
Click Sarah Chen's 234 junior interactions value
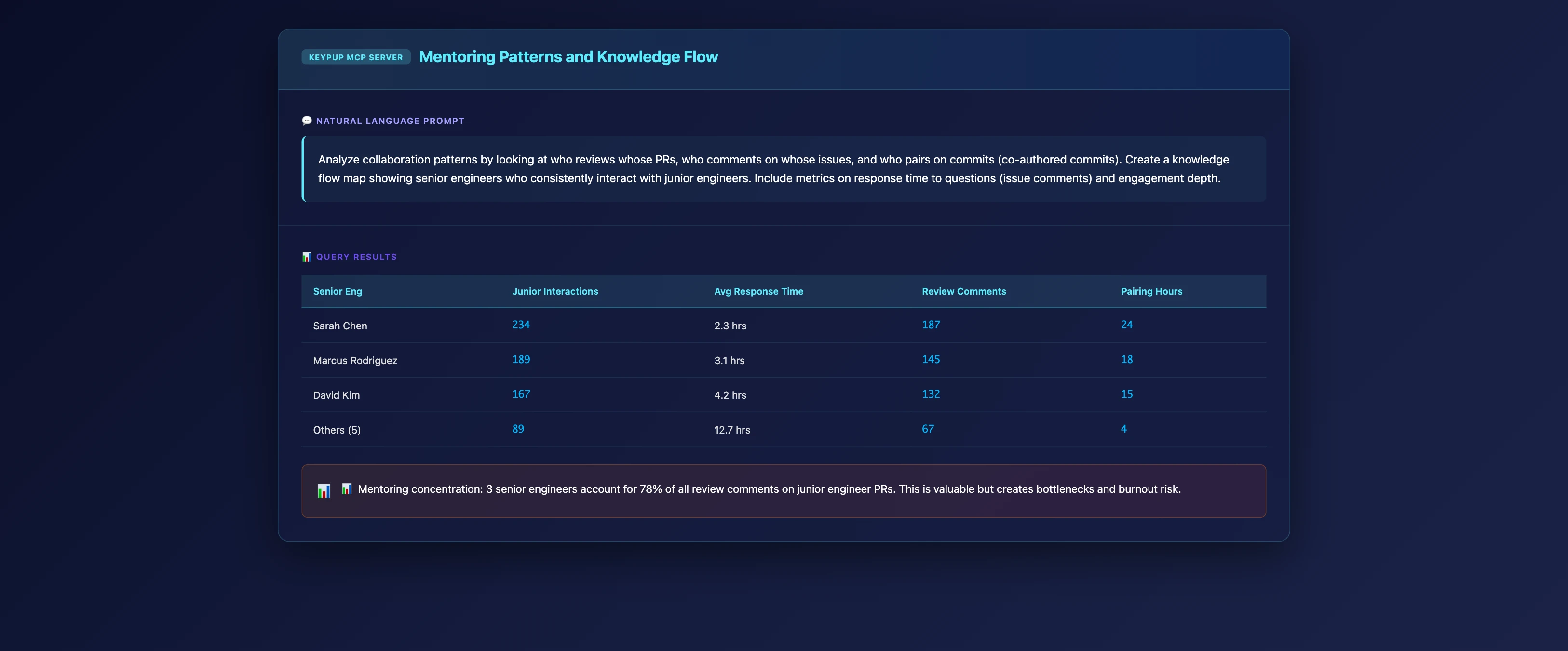[x=520, y=325]
